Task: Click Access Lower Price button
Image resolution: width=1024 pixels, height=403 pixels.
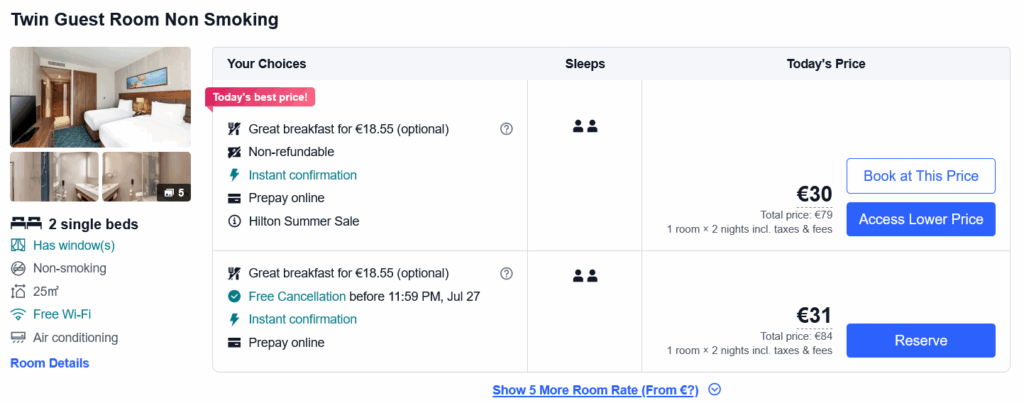Action: [921, 219]
